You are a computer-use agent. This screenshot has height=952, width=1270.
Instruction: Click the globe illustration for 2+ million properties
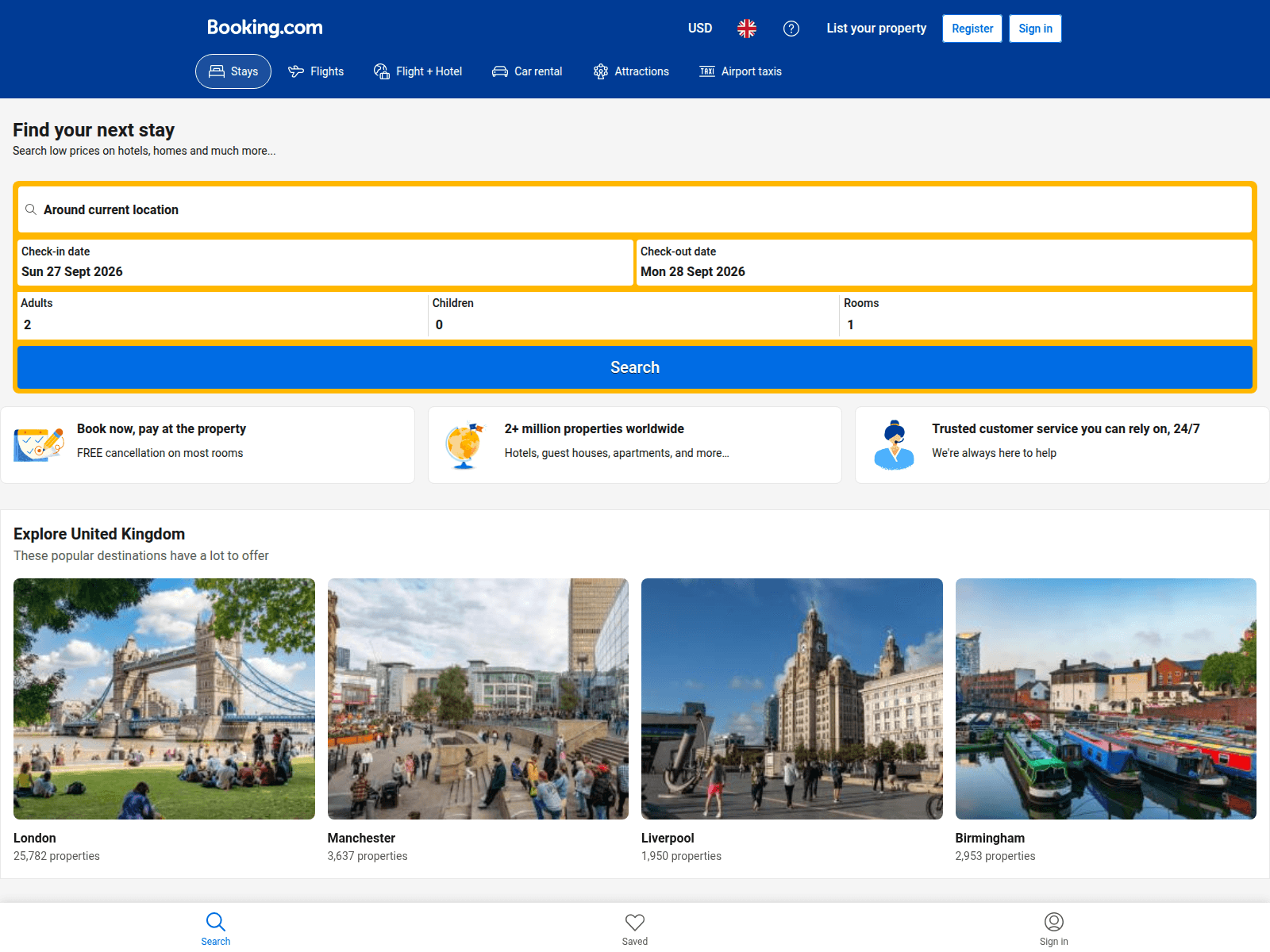465,445
